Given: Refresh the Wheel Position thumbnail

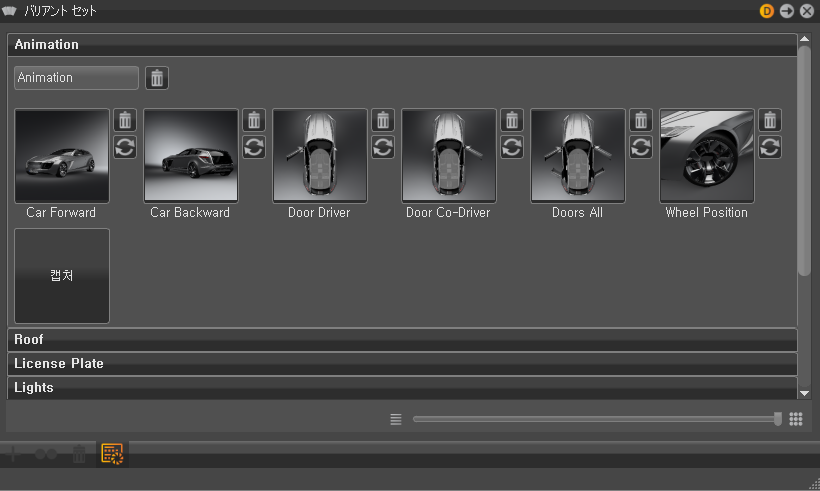Looking at the screenshot, I should coord(770,147).
